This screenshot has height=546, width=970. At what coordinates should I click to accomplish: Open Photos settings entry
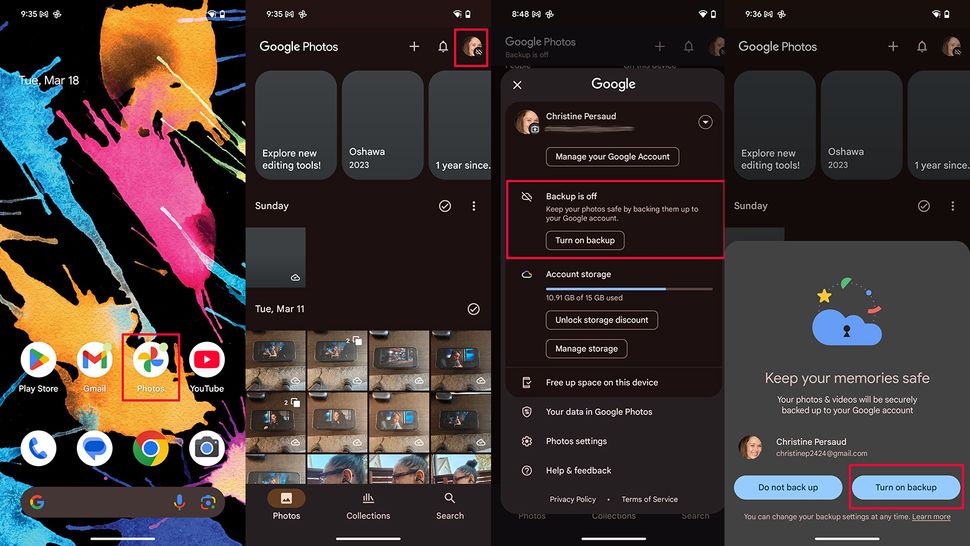(x=614, y=441)
